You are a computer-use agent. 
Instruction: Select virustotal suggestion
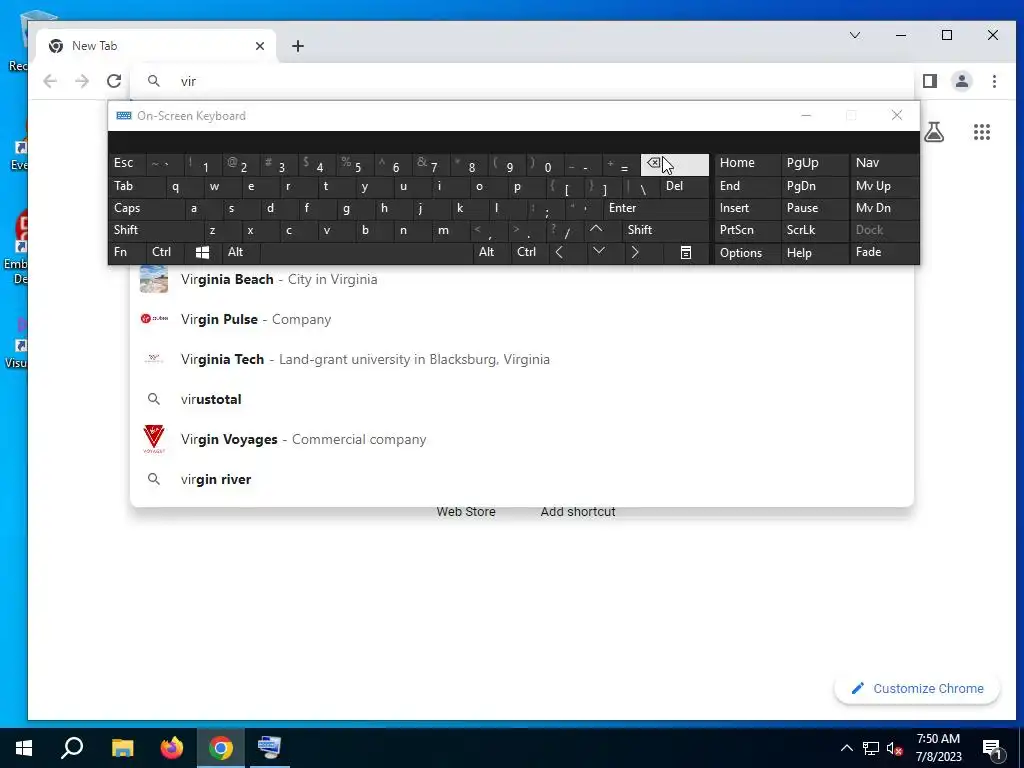click(x=522, y=399)
